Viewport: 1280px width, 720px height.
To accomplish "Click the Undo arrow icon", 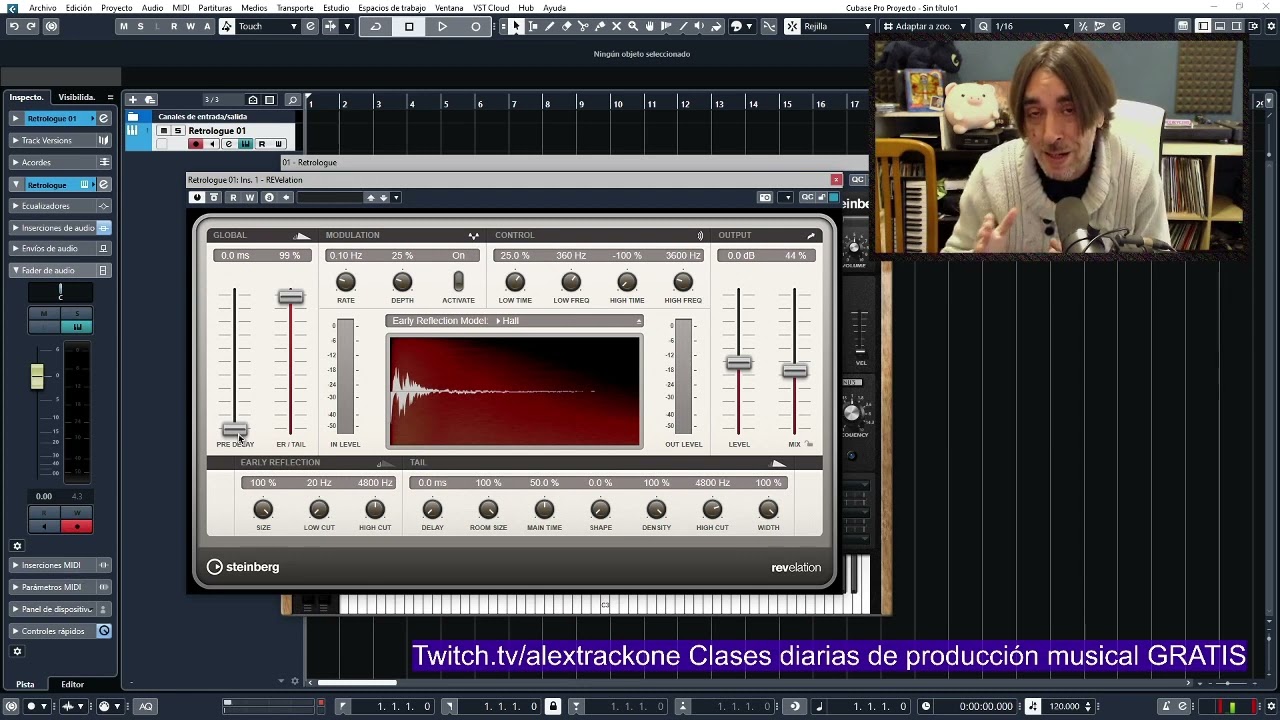I will (14, 26).
